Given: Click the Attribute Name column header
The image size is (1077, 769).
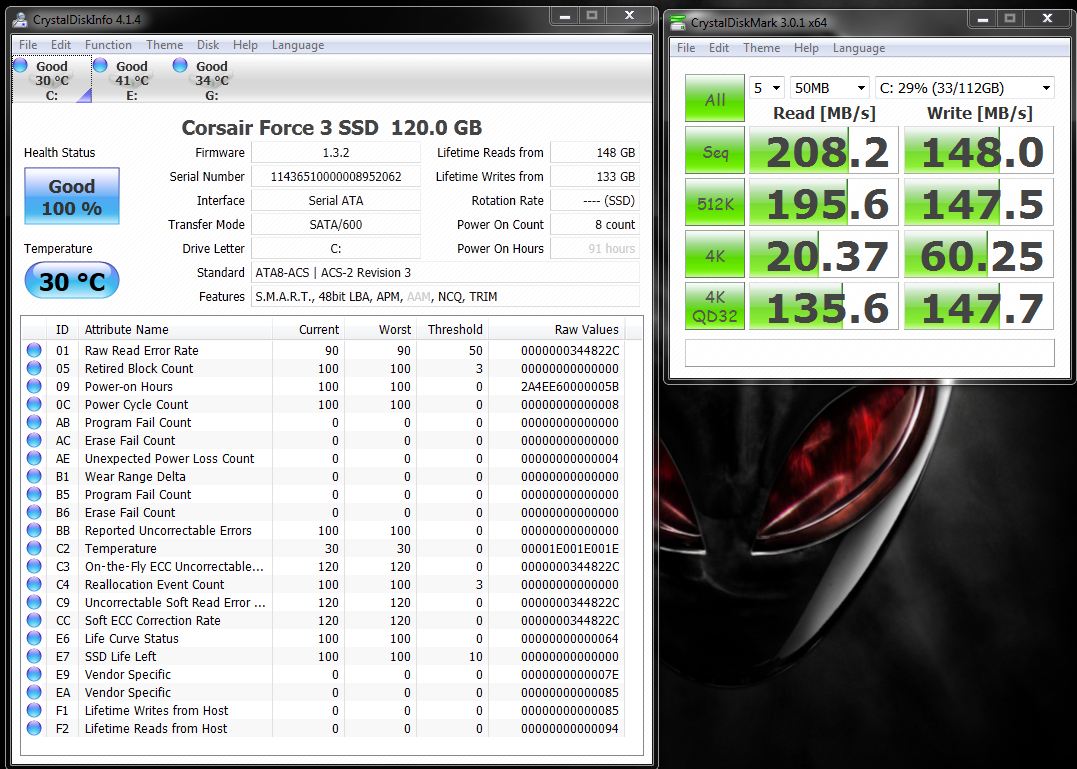Looking at the screenshot, I should click(175, 330).
